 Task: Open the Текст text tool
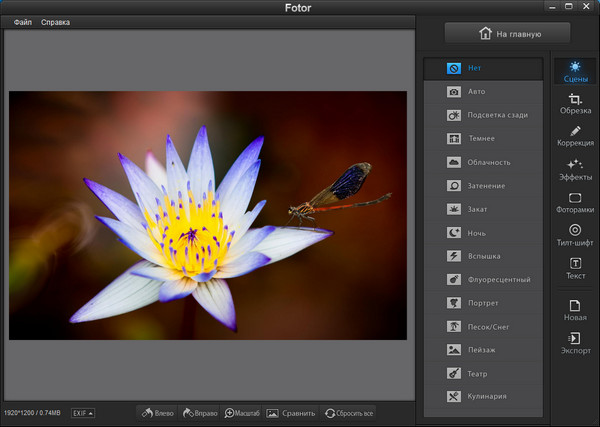574,268
